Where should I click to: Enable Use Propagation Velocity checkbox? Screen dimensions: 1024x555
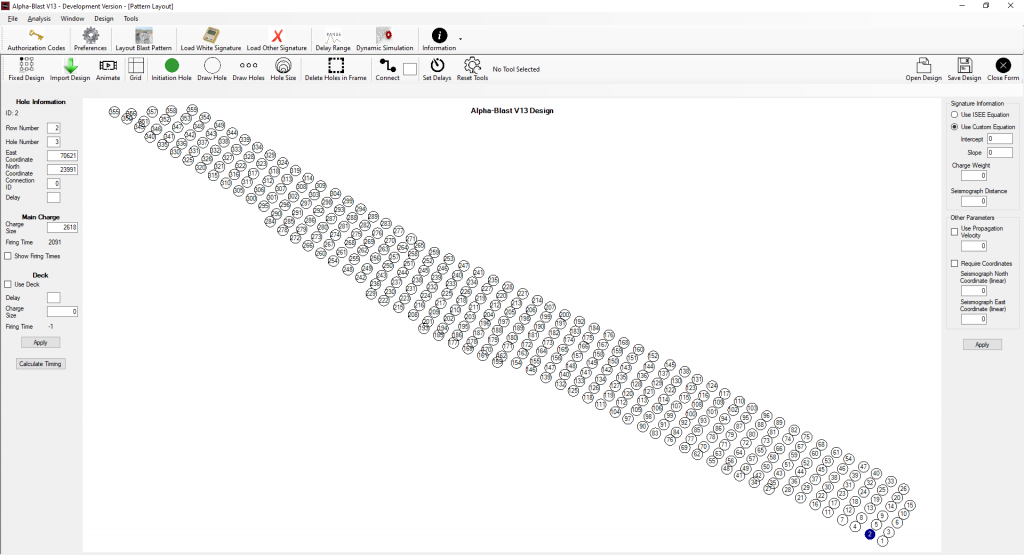(954, 232)
